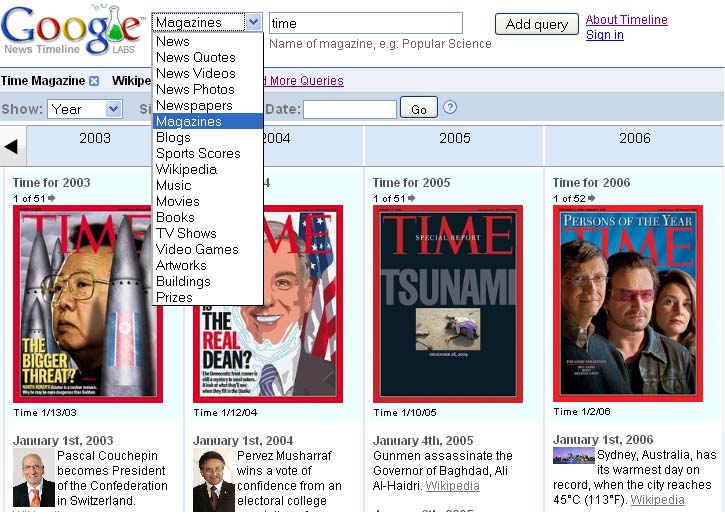Click the 'January 4th, 2005' date heading

(423, 441)
